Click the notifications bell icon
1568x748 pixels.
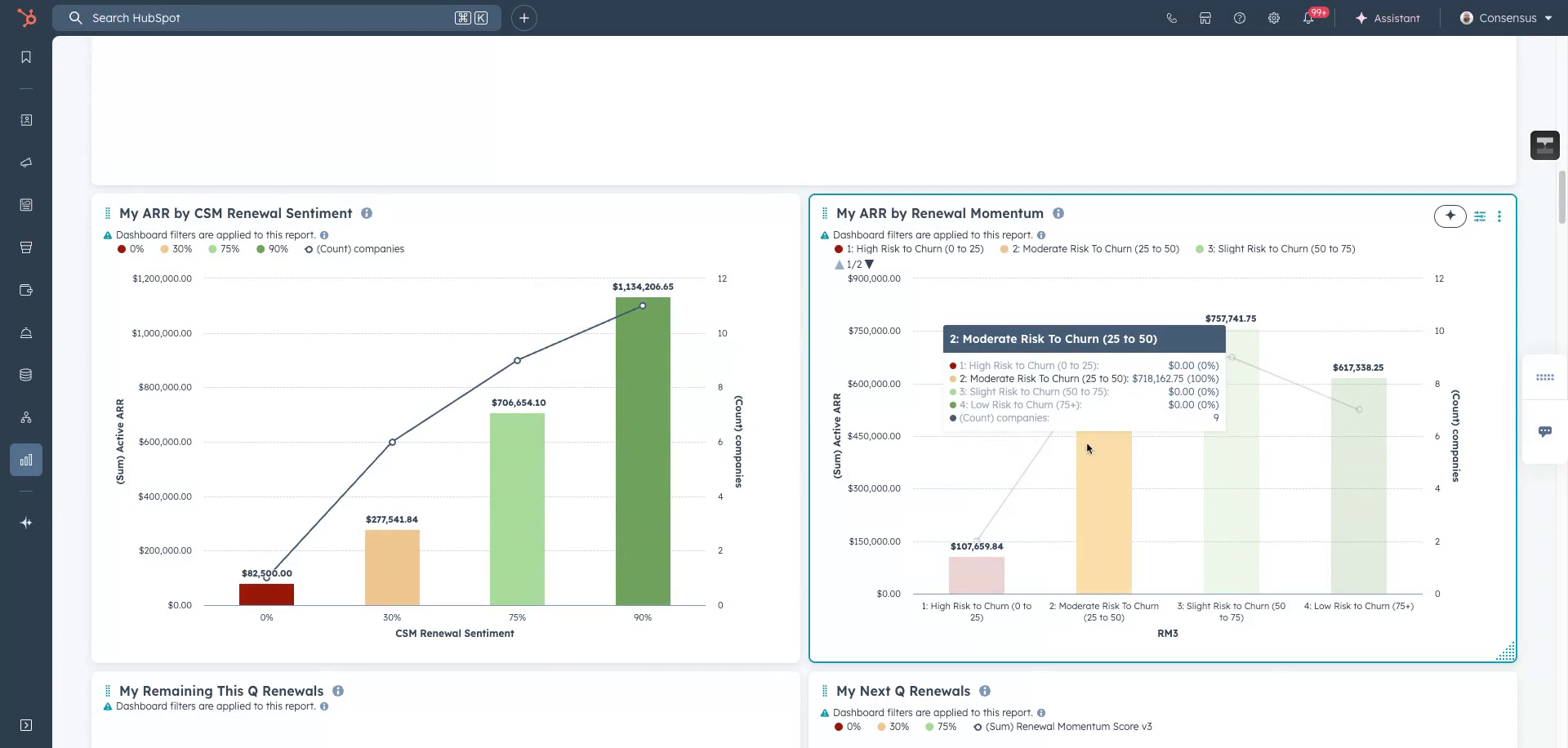[x=1308, y=18]
